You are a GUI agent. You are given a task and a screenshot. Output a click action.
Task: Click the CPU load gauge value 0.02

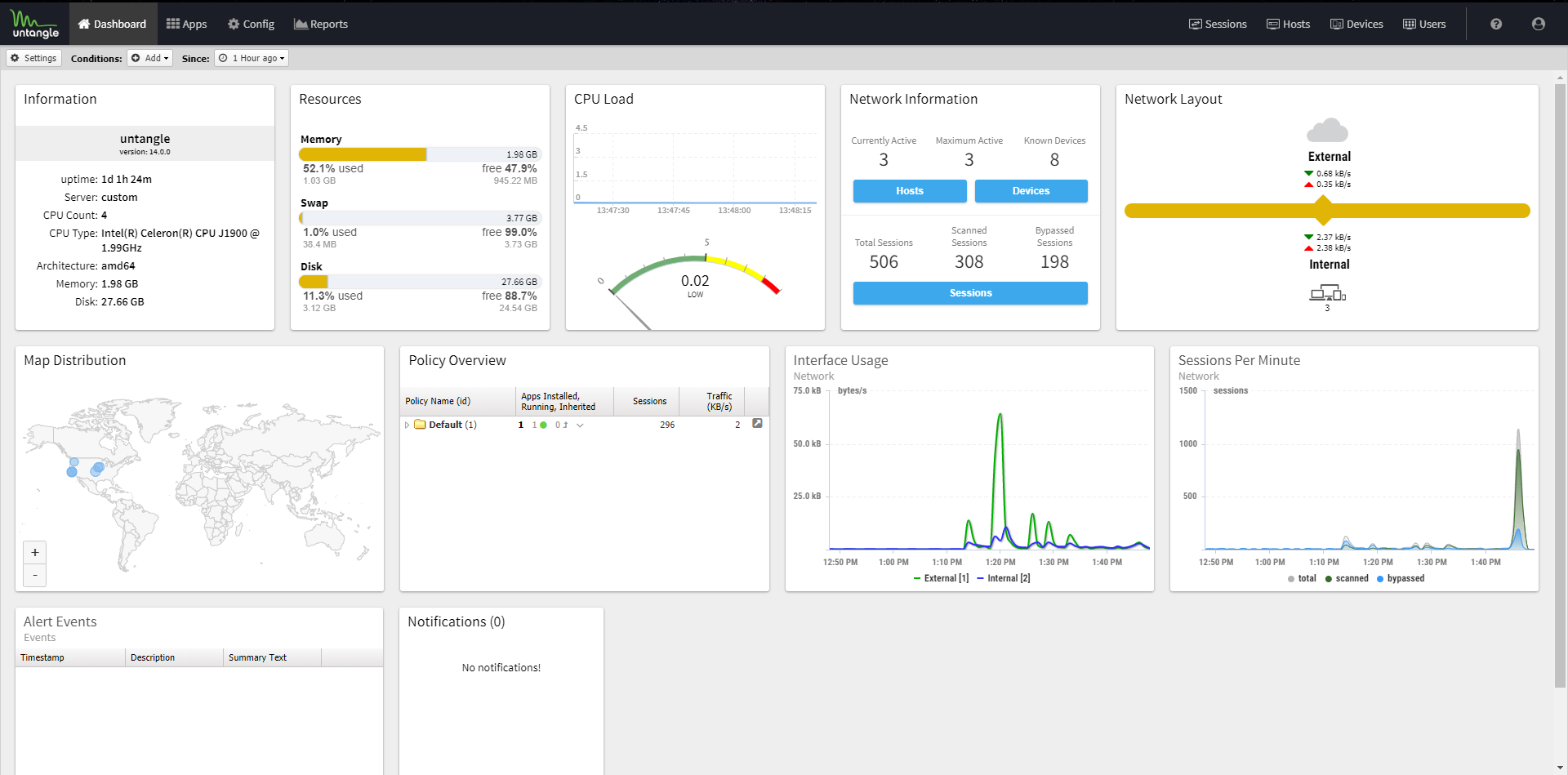click(695, 280)
